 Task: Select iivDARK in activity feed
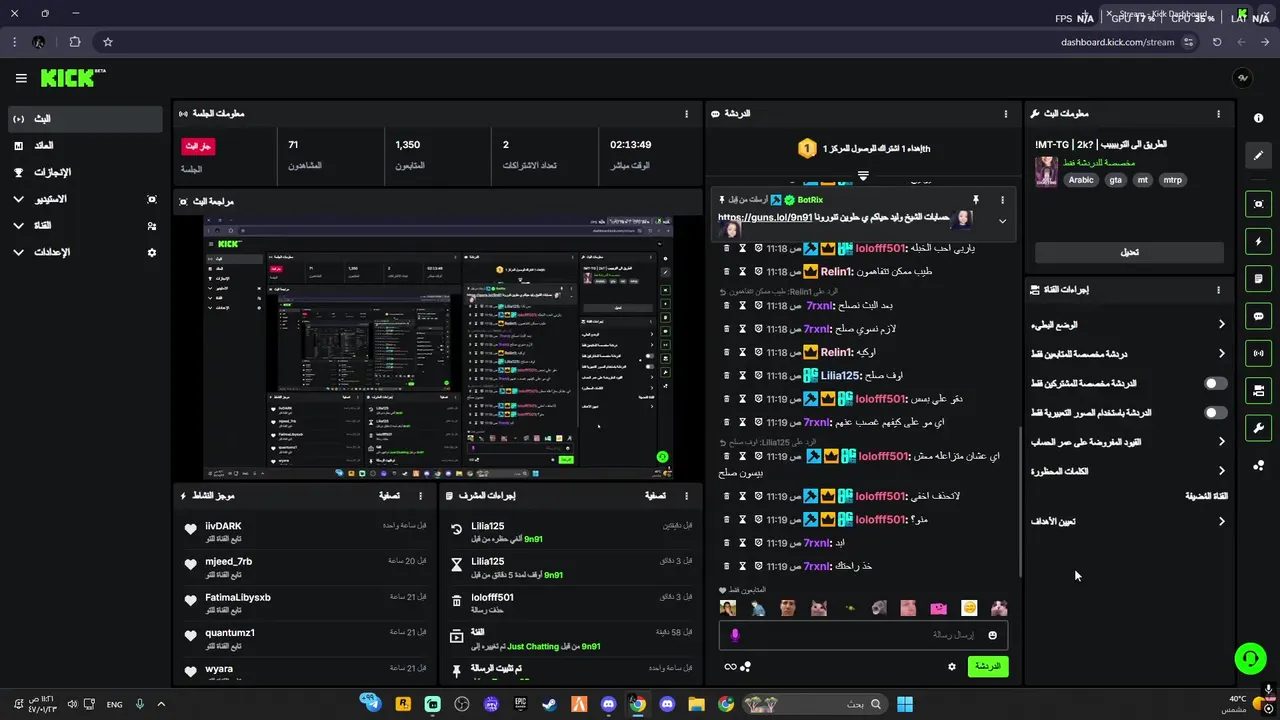pyautogui.click(x=224, y=526)
